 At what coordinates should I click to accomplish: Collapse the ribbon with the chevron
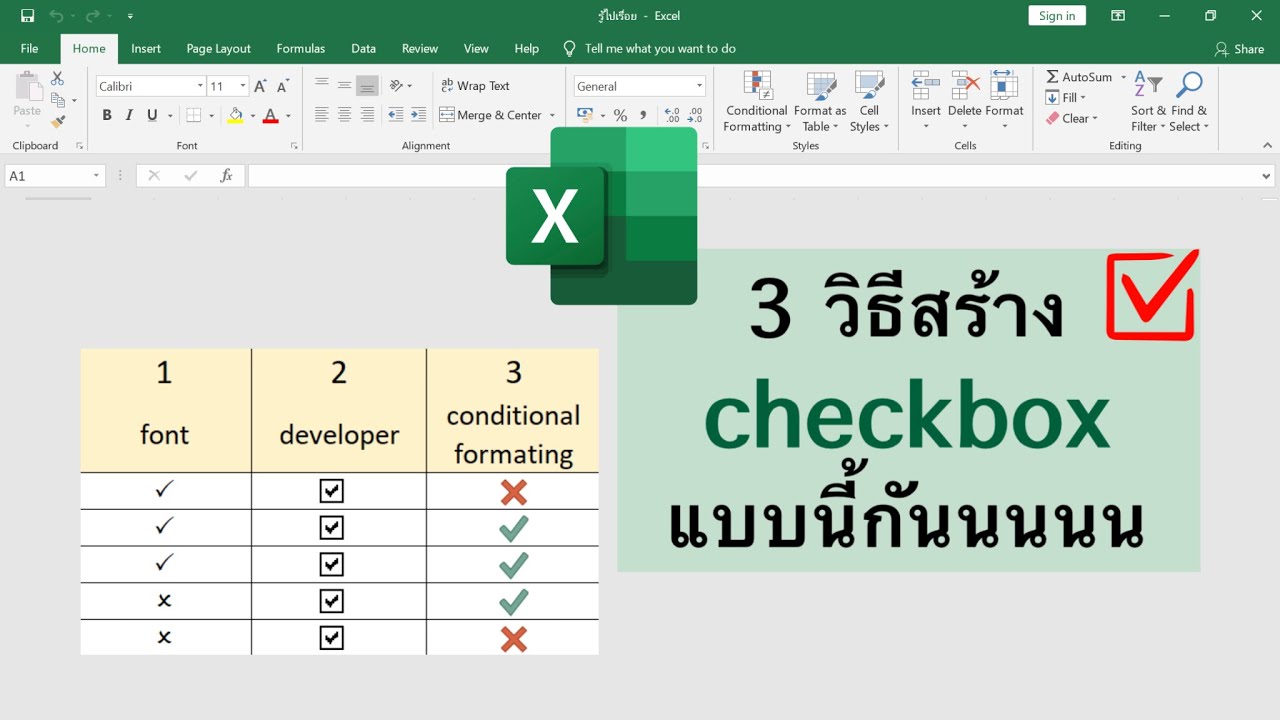1267,146
